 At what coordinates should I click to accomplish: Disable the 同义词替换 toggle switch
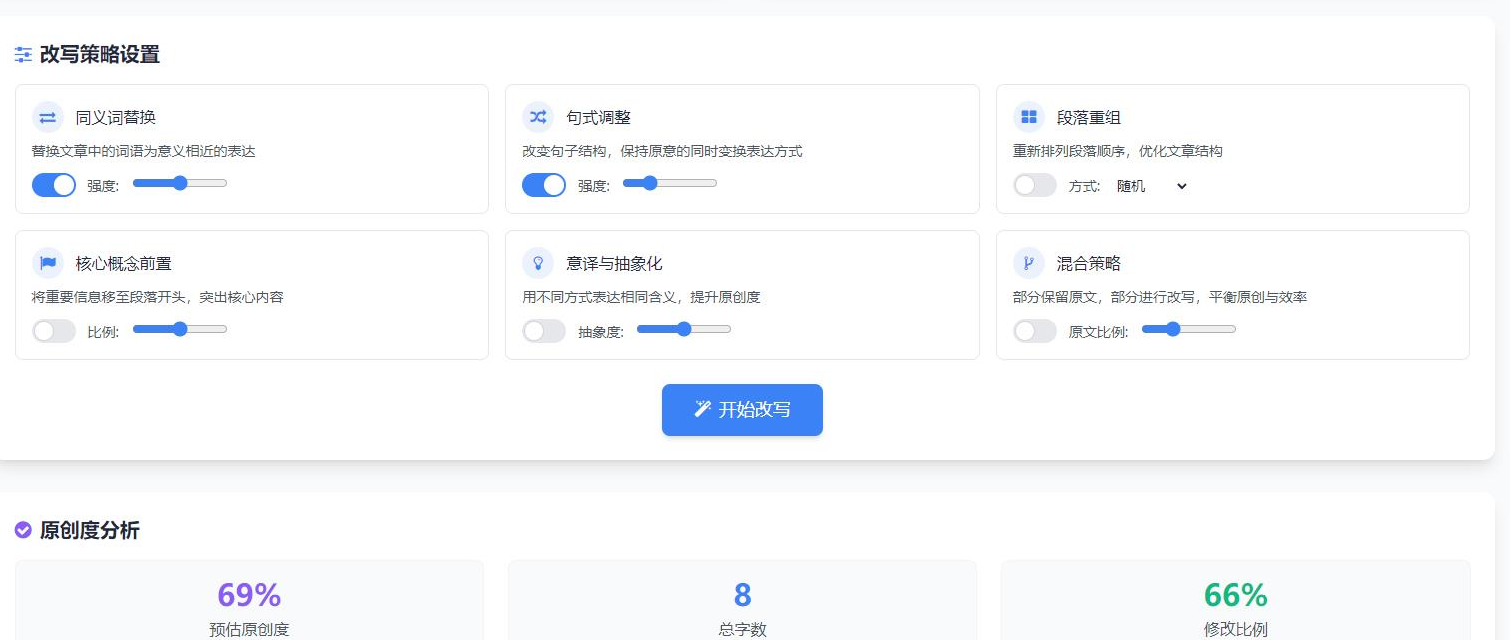click(54, 185)
